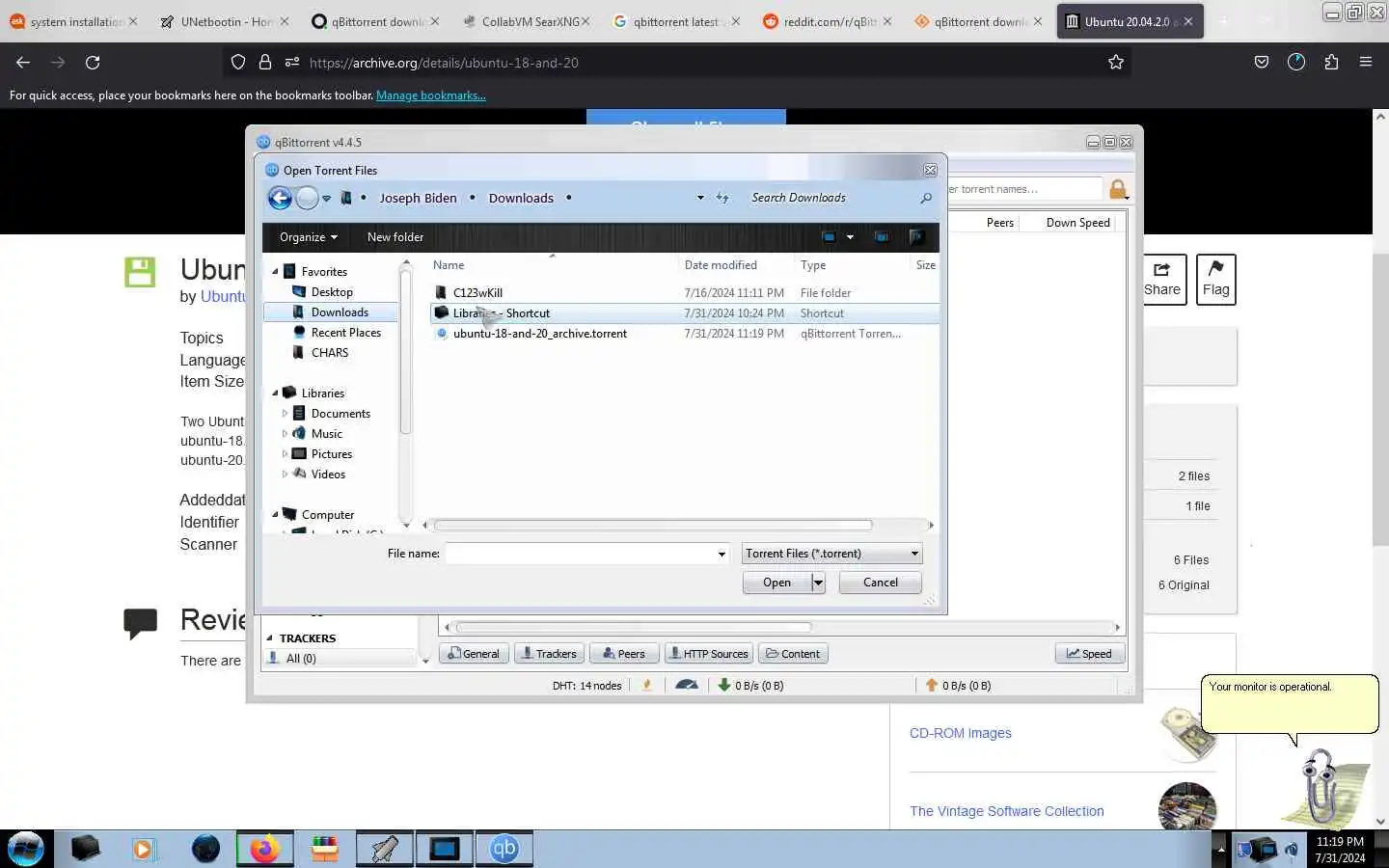The width and height of the screenshot is (1389, 868).
Task: Open the File name dropdown arrow
Action: tap(722, 554)
